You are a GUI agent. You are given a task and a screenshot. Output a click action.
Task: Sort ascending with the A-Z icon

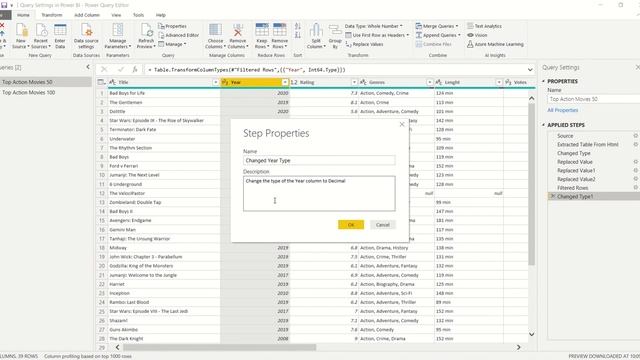298,27
